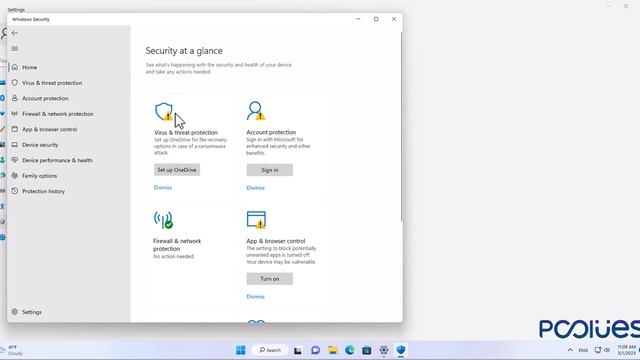The width and height of the screenshot is (640, 360).
Task: Open the Windows Start menu
Action: point(241,350)
